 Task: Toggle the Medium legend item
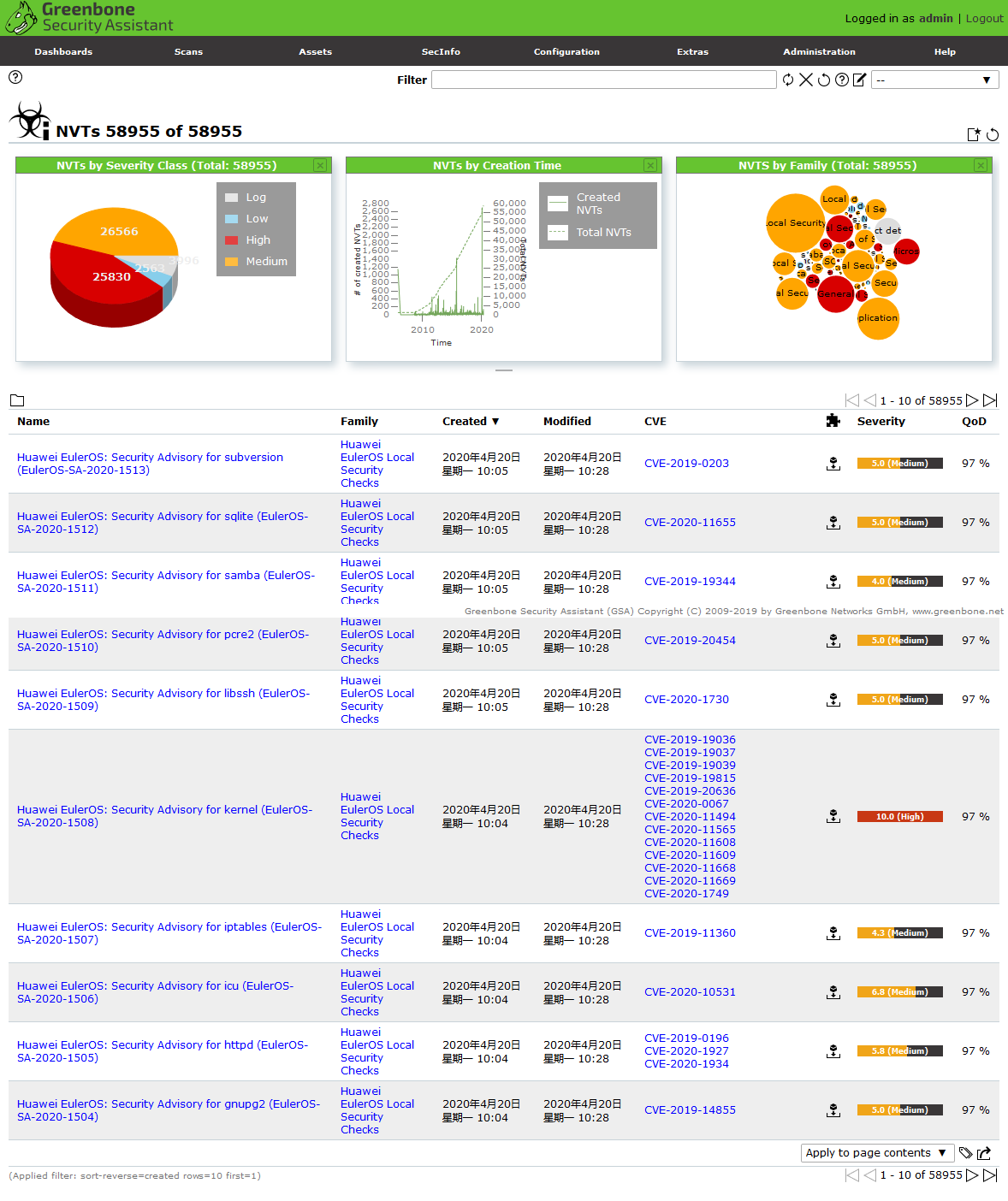[256, 262]
